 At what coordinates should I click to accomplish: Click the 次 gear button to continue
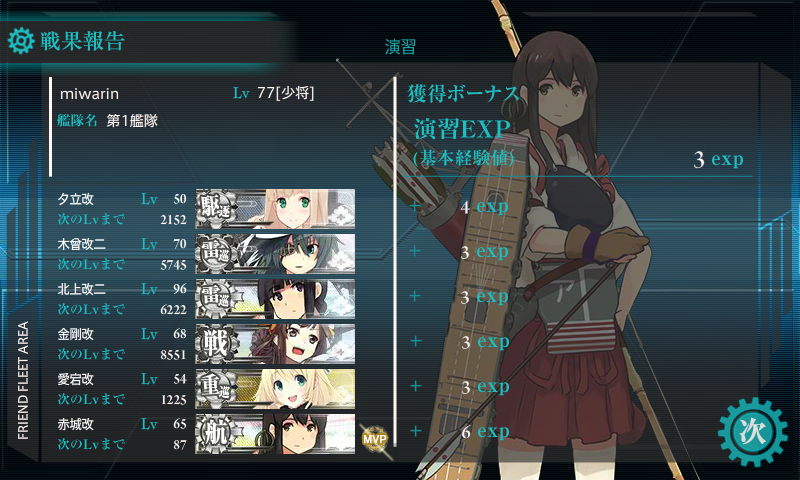753,432
